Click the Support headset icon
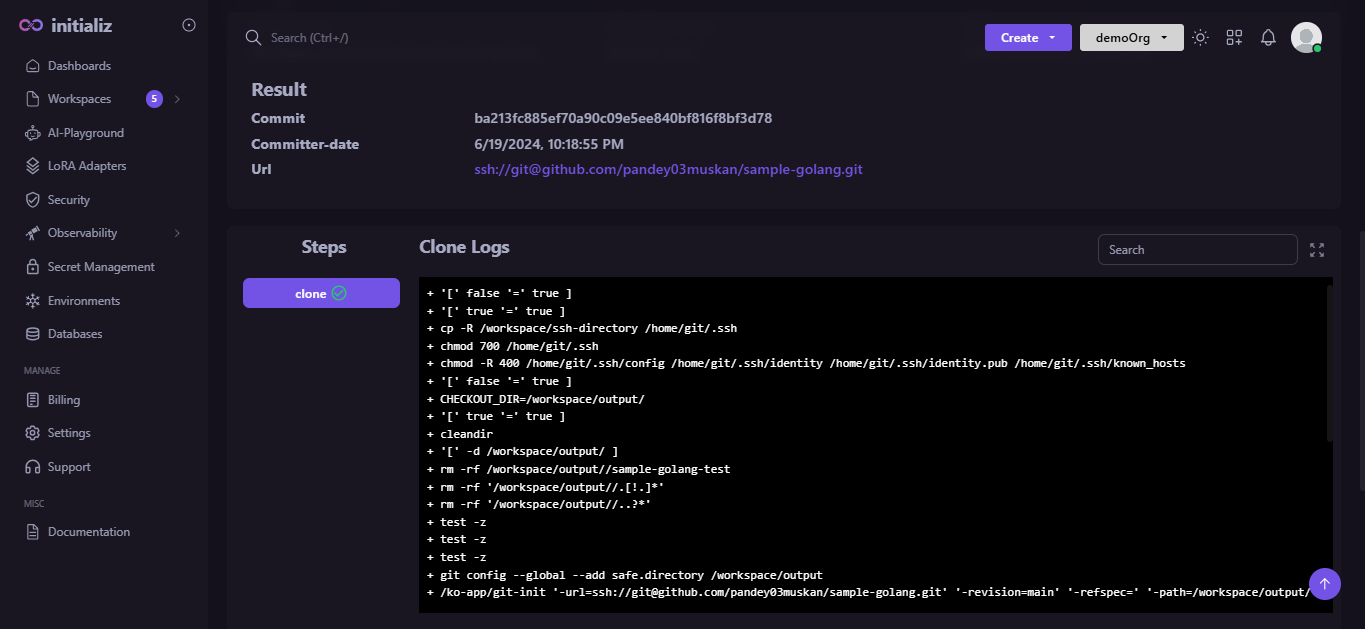 coord(31,467)
